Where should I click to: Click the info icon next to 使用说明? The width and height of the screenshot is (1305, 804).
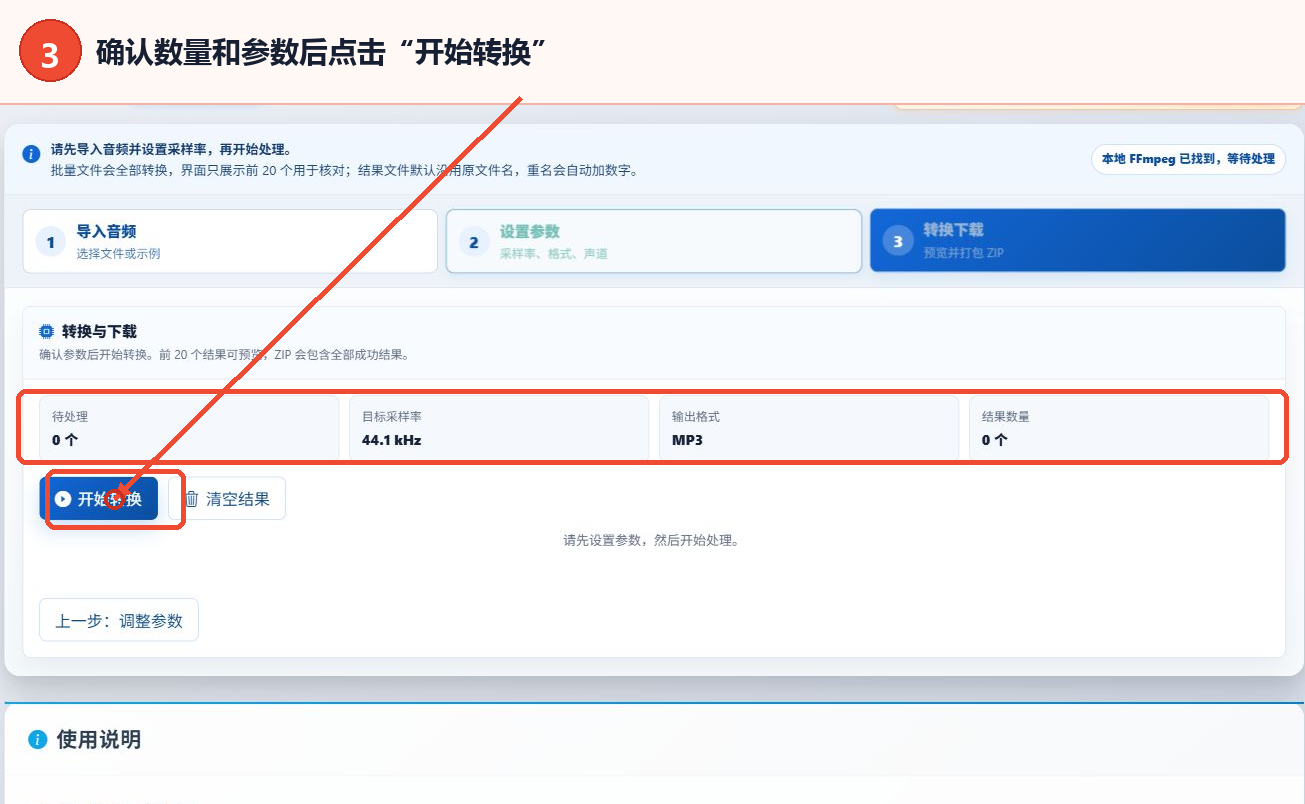(x=38, y=740)
